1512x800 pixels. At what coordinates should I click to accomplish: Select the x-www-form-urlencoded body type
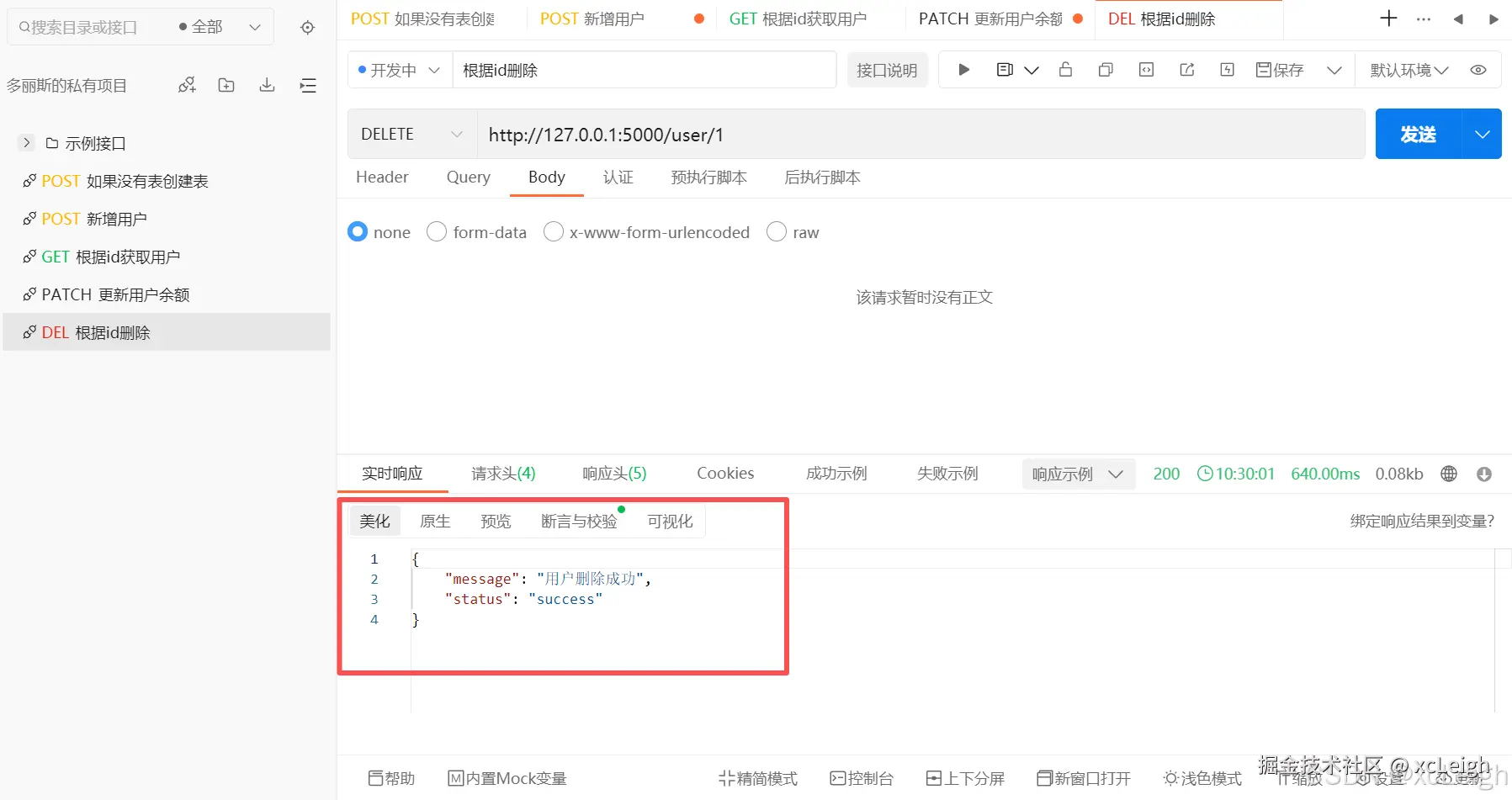[646, 232]
